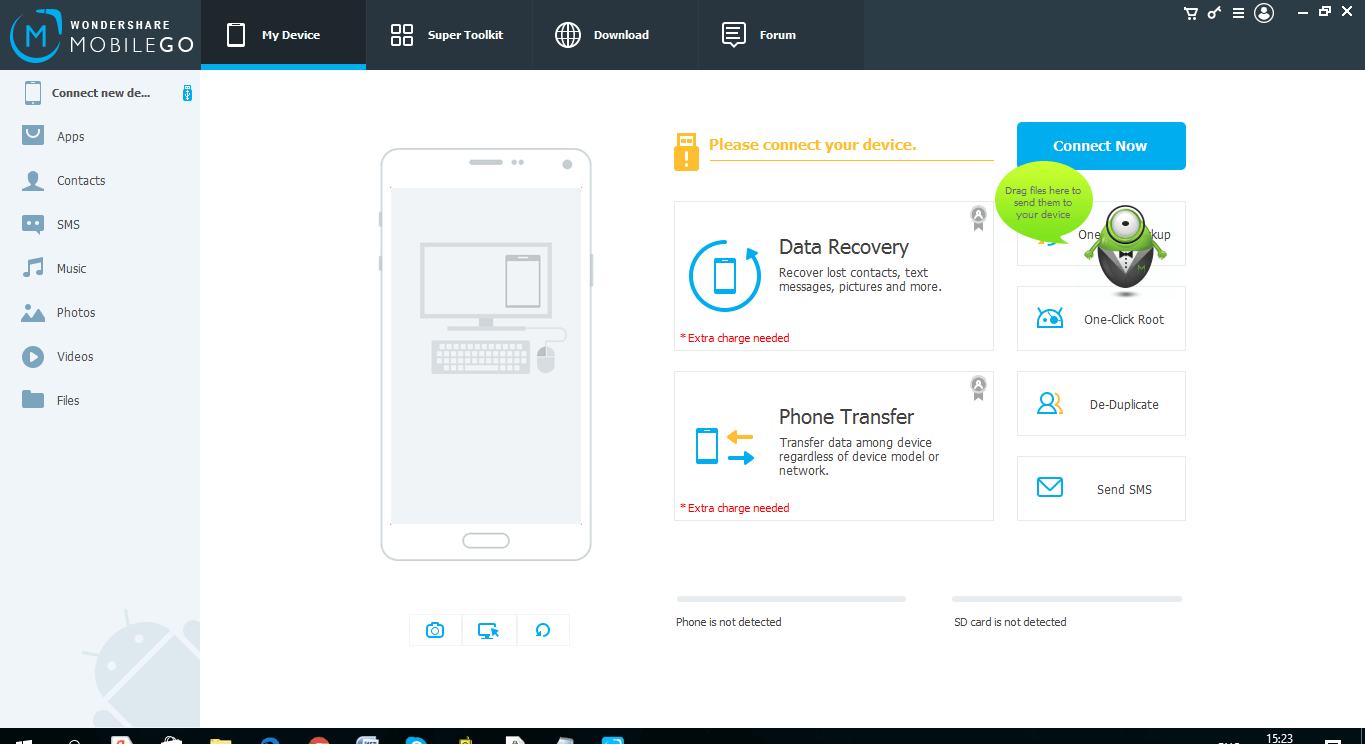Click the key registration icon

(x=1215, y=13)
